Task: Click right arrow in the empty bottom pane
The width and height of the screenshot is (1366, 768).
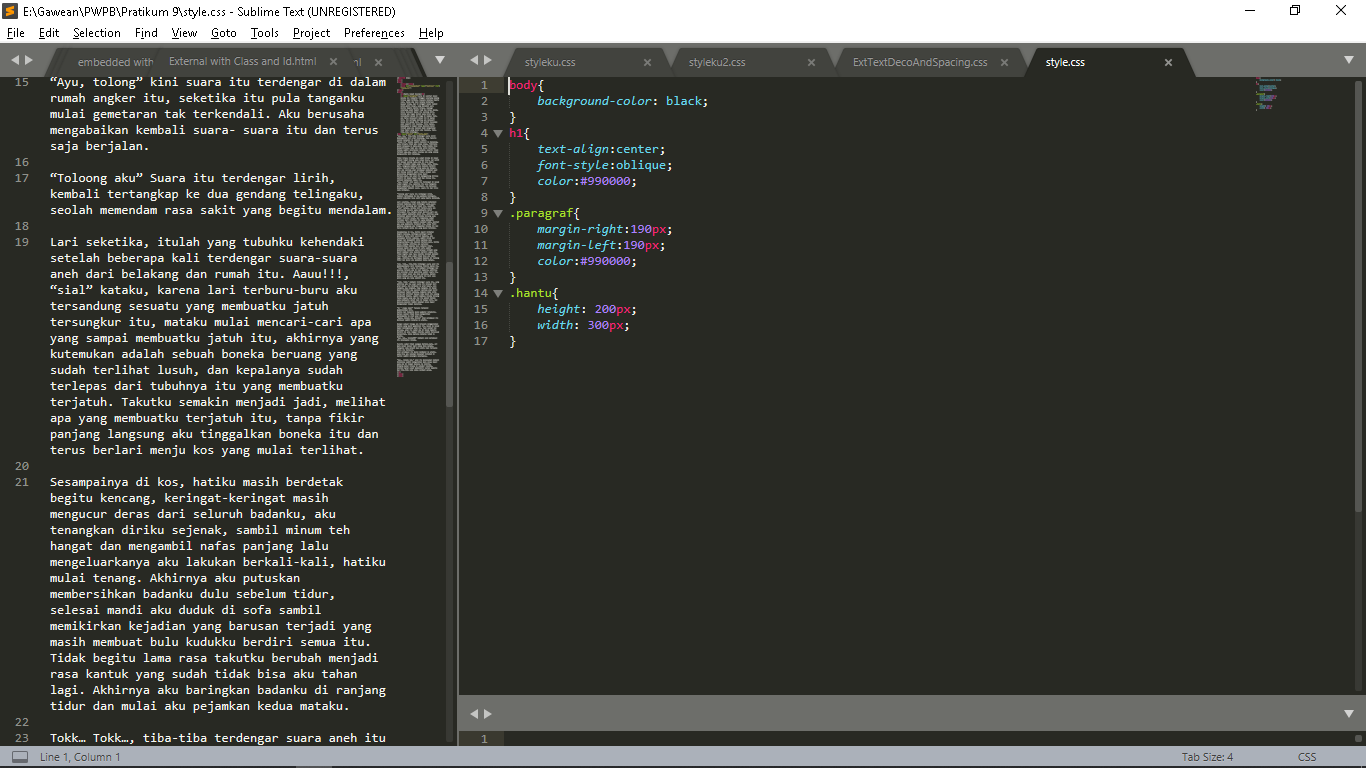Action: 488,713
